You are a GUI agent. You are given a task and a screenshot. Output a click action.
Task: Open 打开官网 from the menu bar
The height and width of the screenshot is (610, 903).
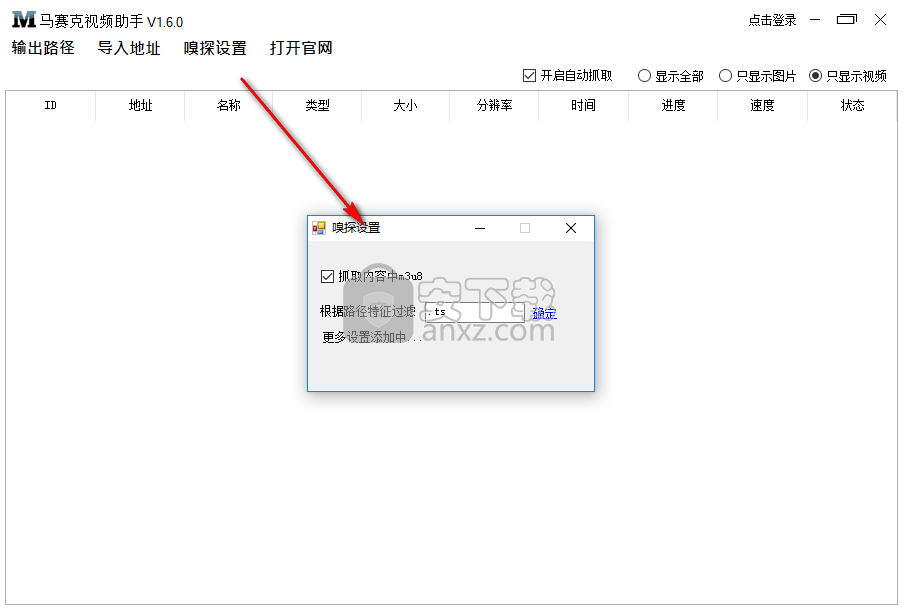point(301,48)
